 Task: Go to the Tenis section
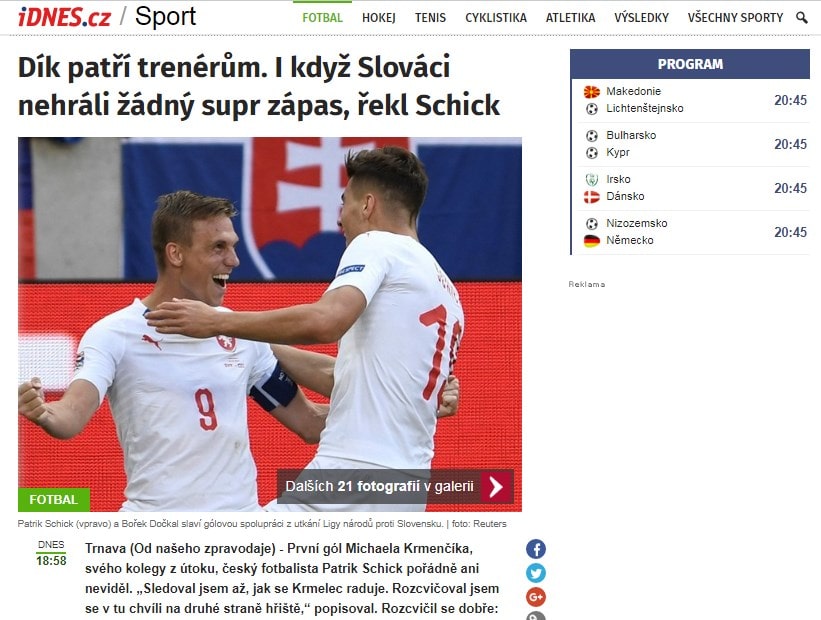tap(430, 18)
